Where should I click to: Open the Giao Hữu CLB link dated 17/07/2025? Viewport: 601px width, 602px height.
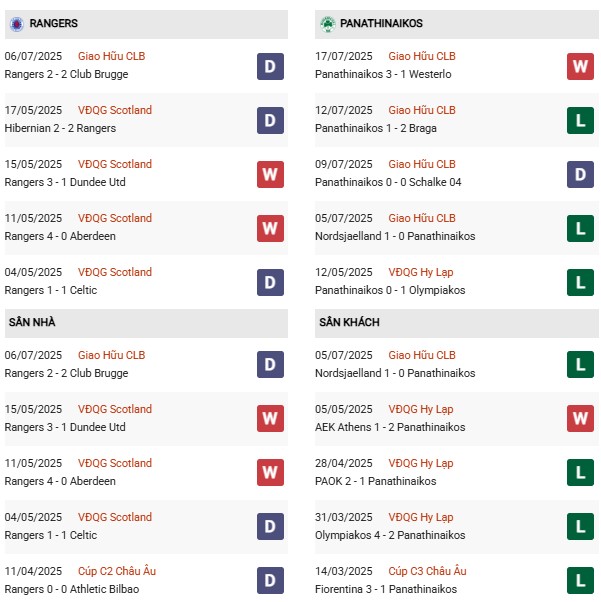(421, 56)
